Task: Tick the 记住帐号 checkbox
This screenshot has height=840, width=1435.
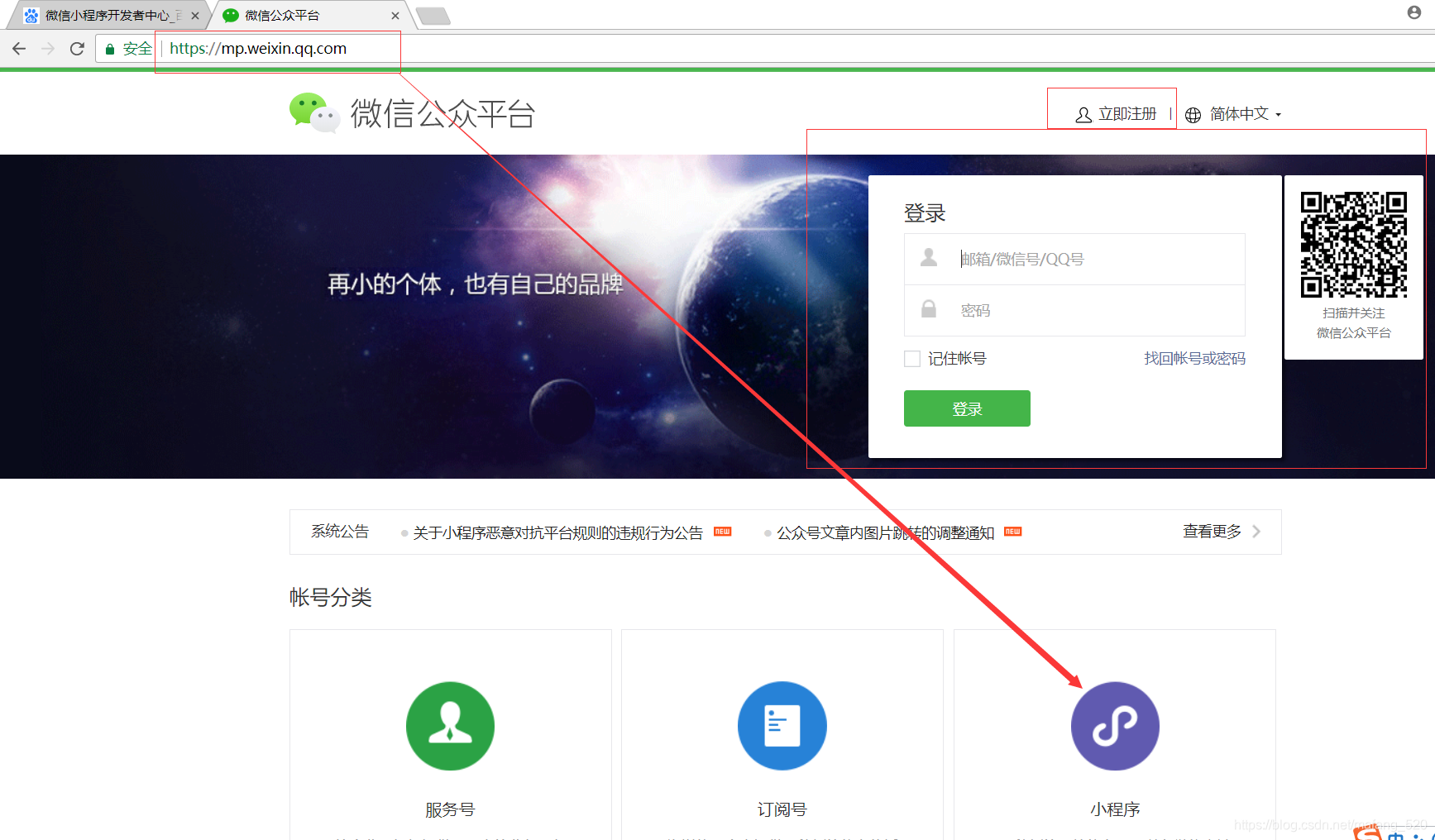Action: tap(912, 359)
